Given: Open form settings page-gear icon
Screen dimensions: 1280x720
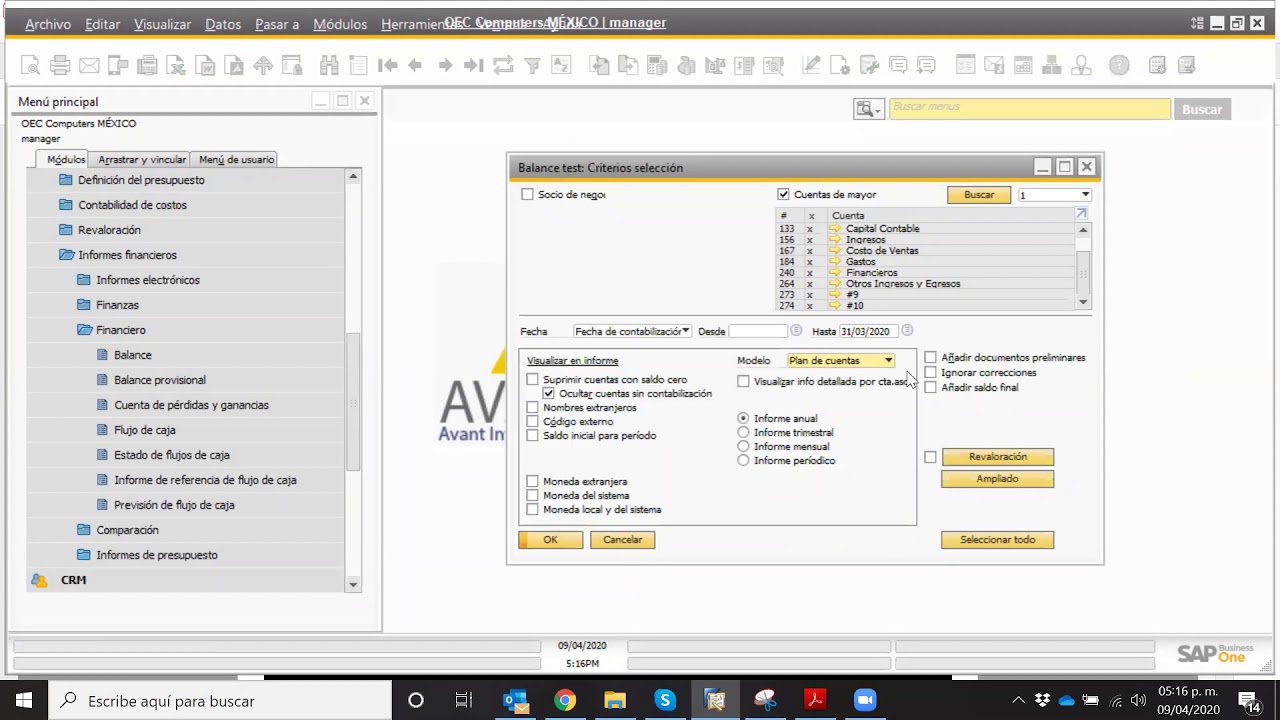Looking at the screenshot, I should (840, 66).
